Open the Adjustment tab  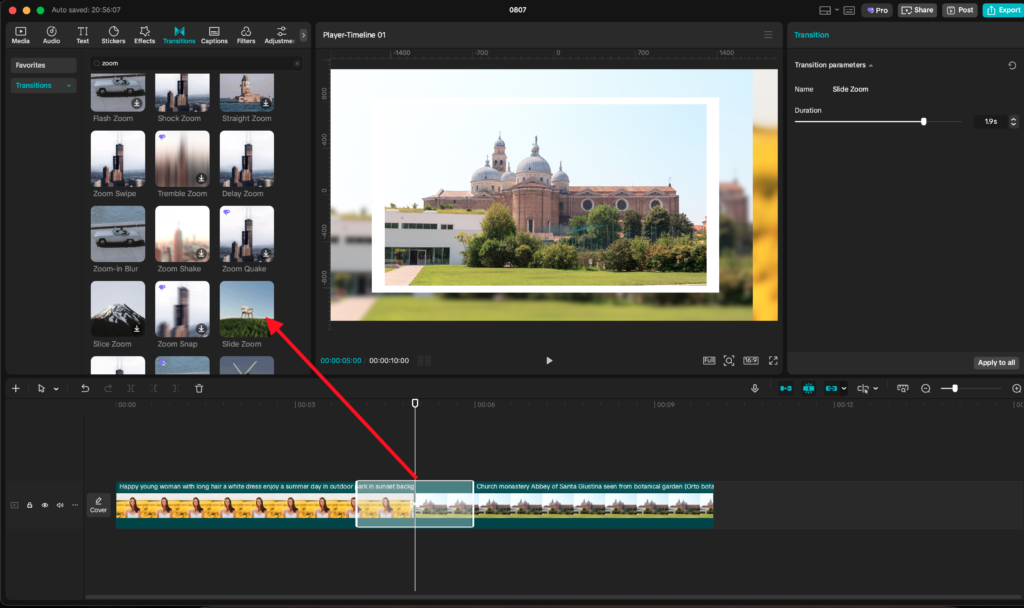click(x=280, y=35)
